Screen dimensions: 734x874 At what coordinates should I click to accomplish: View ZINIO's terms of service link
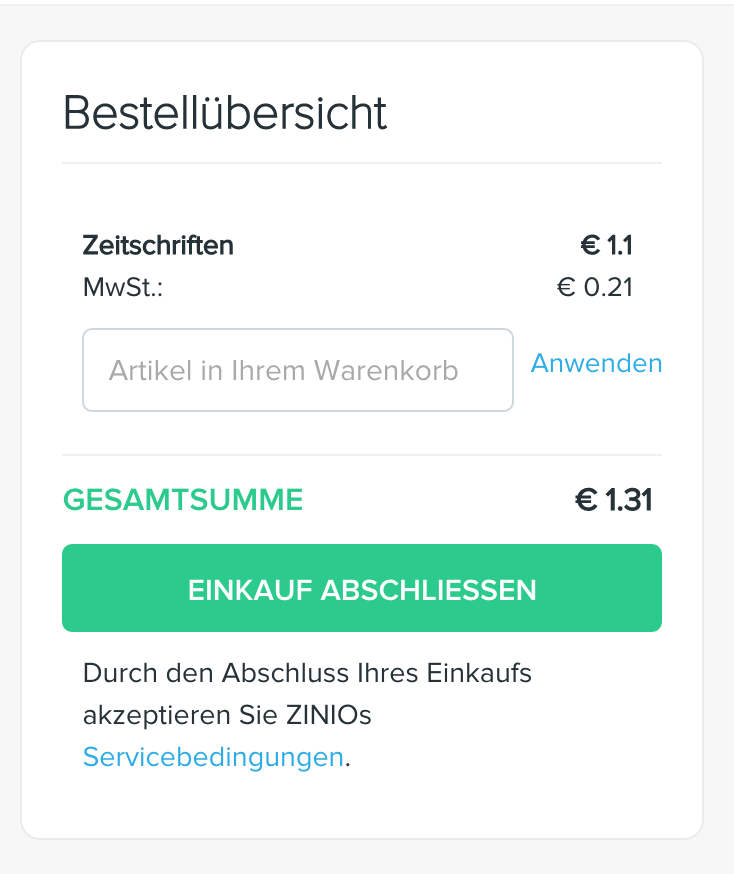pos(213,757)
